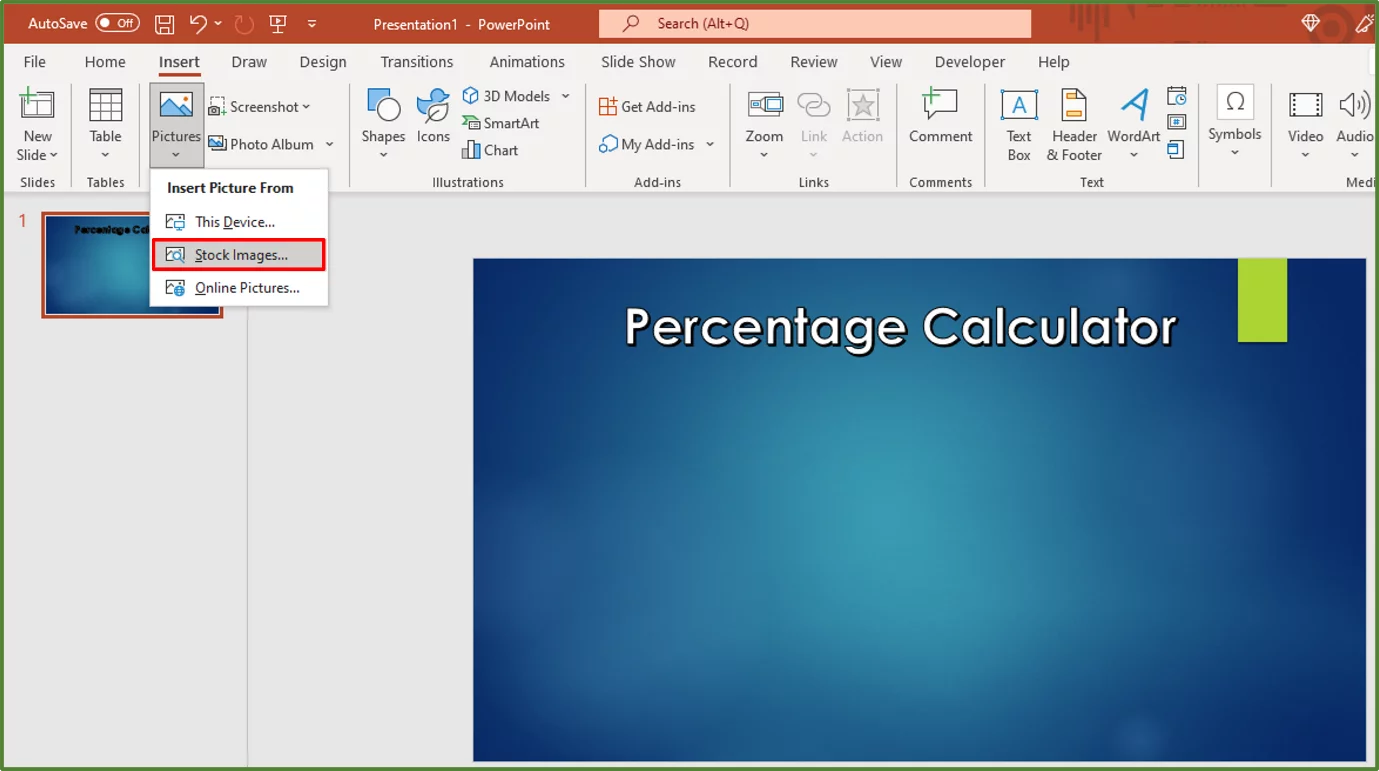This screenshot has width=1379, height=771.
Task: Expand the My Add-ins dropdown
Action: tap(710, 144)
